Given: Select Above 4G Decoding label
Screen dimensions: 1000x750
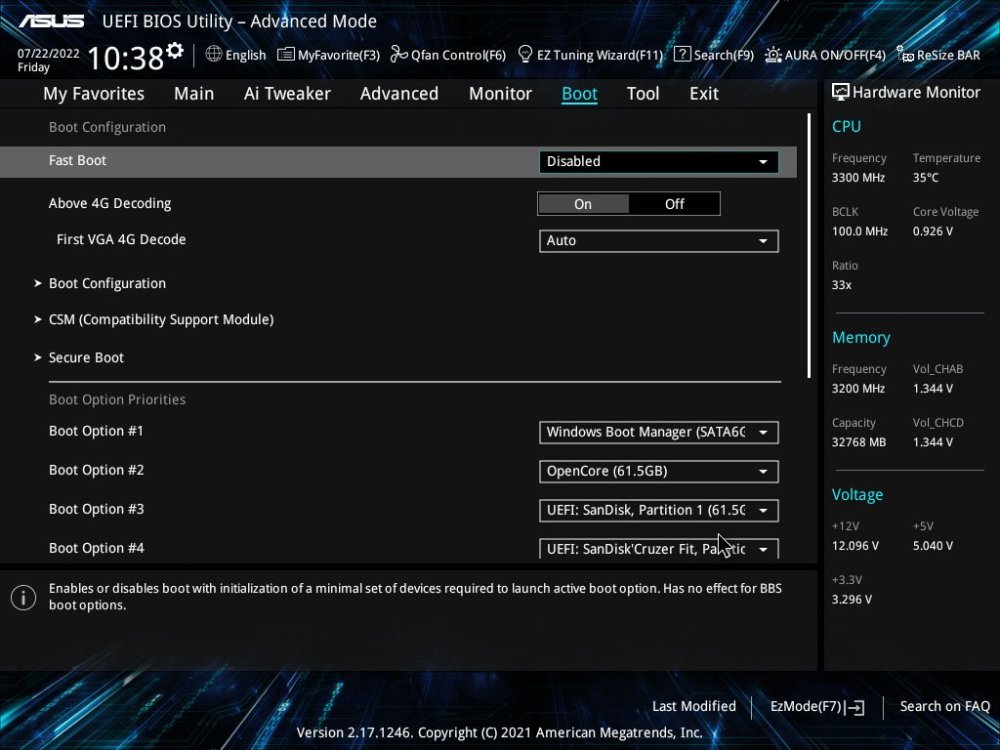Looking at the screenshot, I should pyautogui.click(x=110, y=203).
